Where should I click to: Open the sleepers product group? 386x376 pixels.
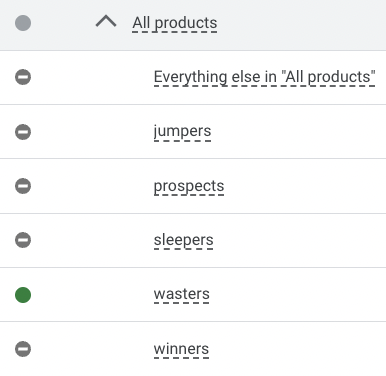(x=183, y=240)
